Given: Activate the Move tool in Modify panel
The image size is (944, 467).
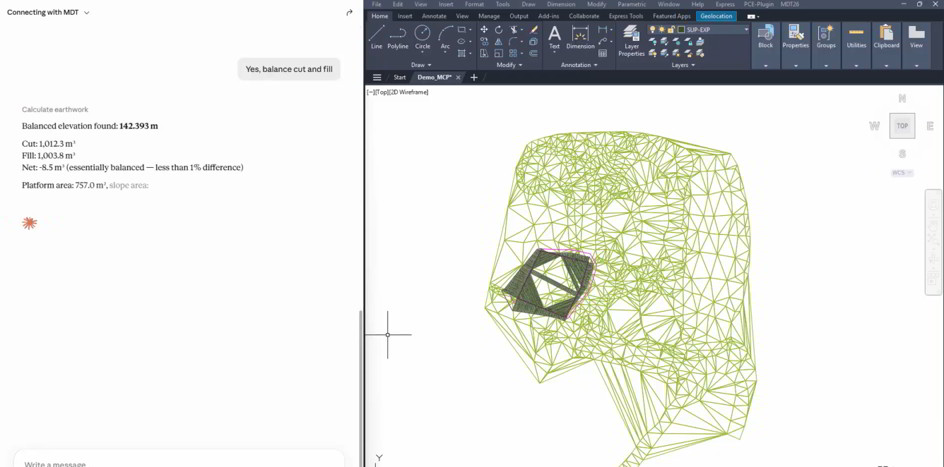Looking at the screenshot, I should click(484, 29).
